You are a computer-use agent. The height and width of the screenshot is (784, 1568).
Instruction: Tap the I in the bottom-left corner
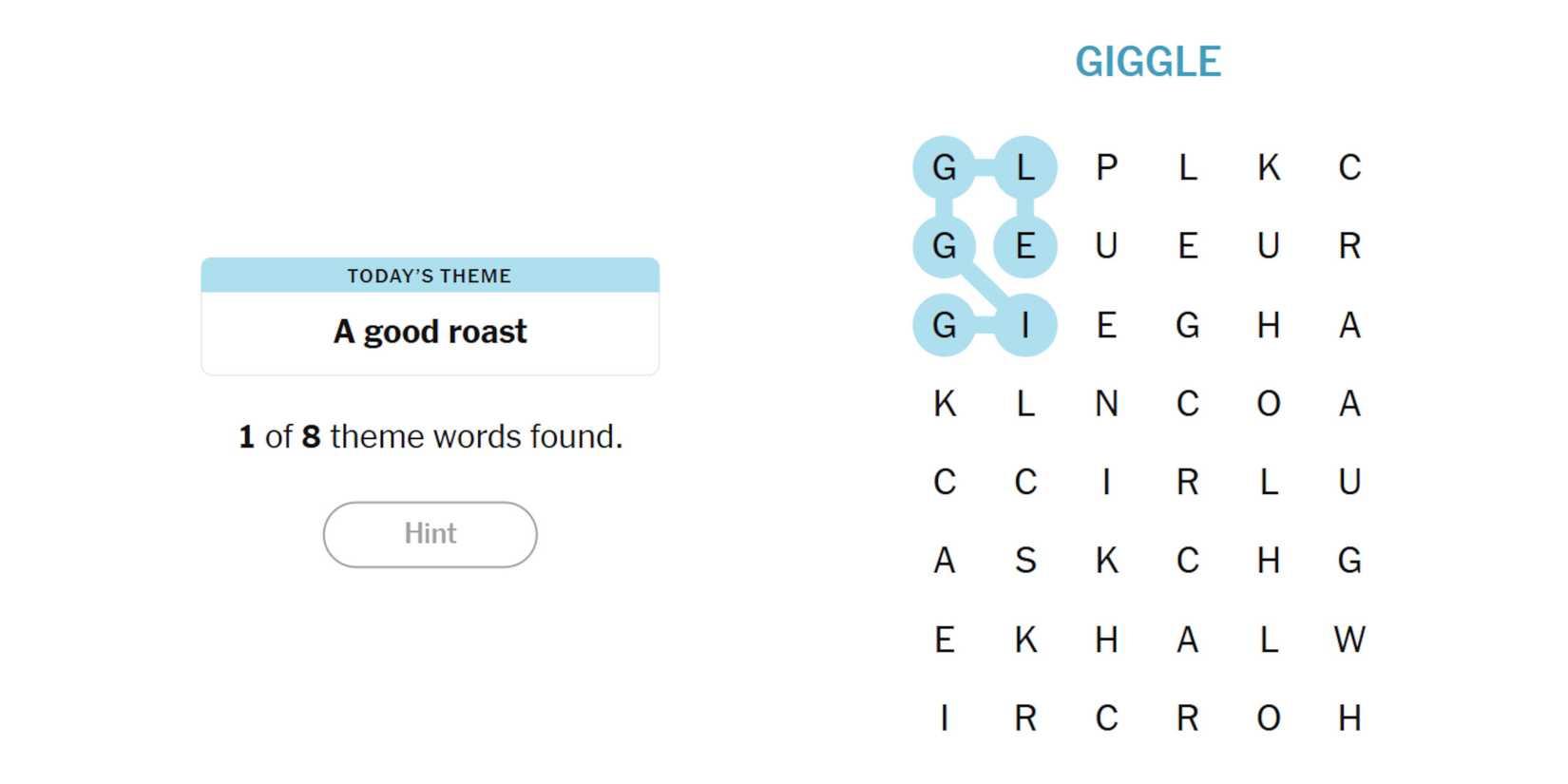click(944, 718)
